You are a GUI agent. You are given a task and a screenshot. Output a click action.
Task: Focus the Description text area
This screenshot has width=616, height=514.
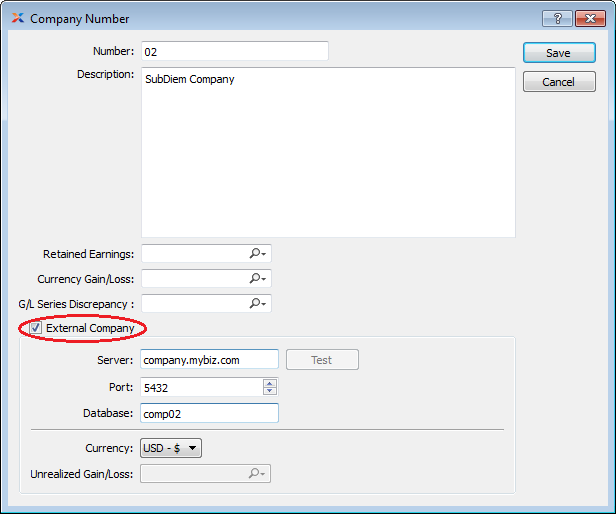[x=327, y=152]
